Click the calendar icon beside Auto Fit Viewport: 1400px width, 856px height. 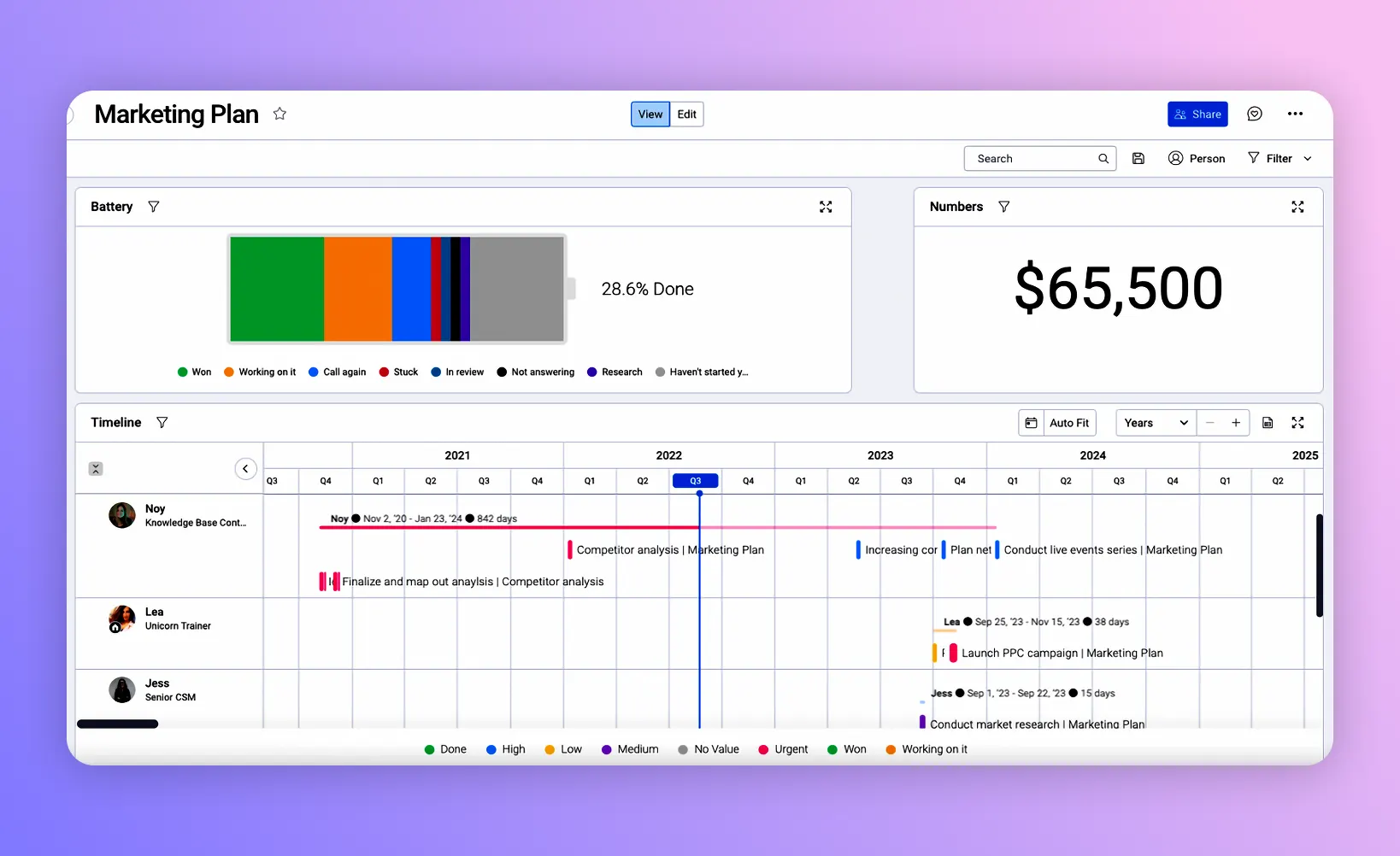pyautogui.click(x=1030, y=423)
